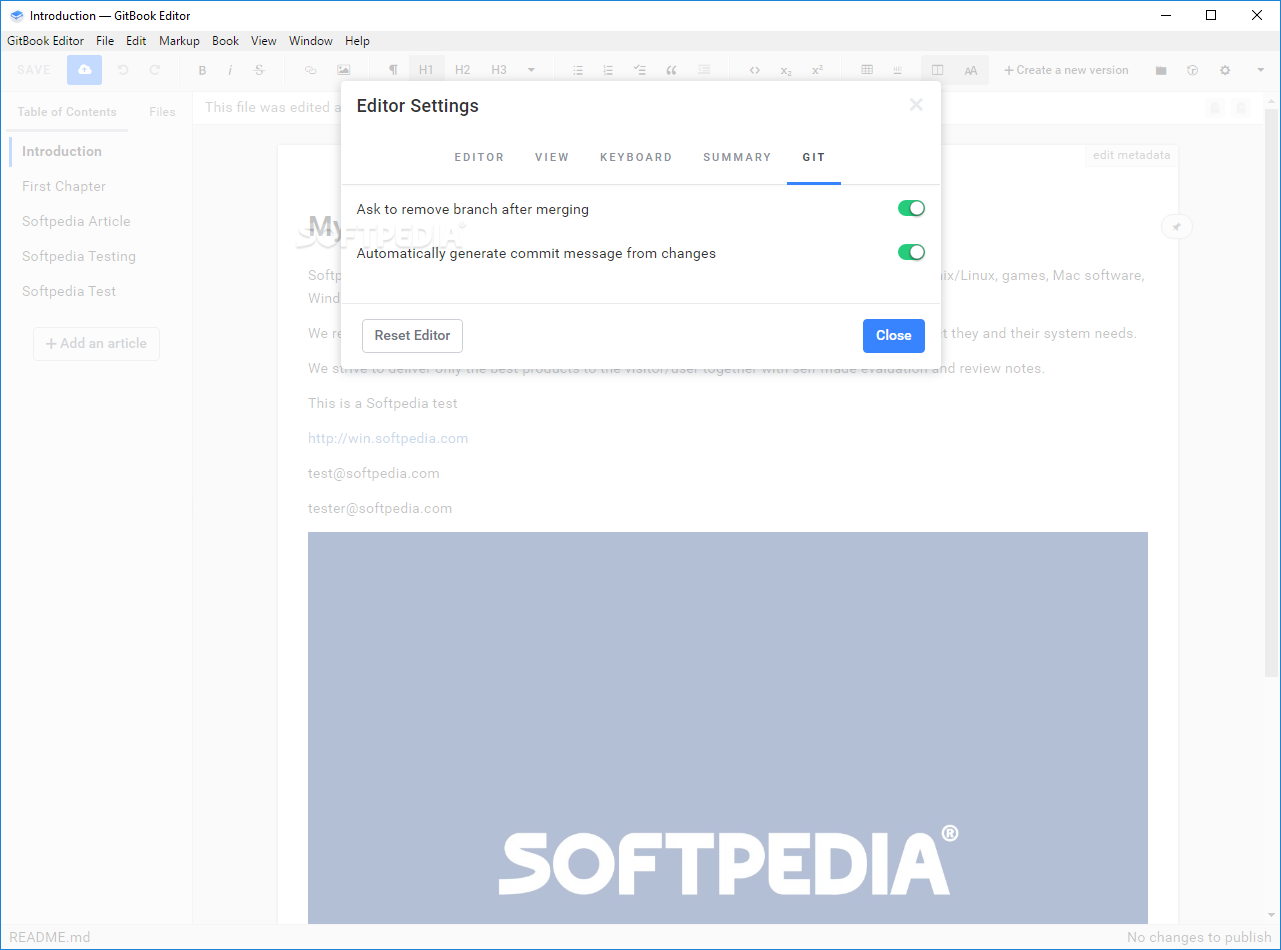Click the SAVE button

[x=34, y=70]
